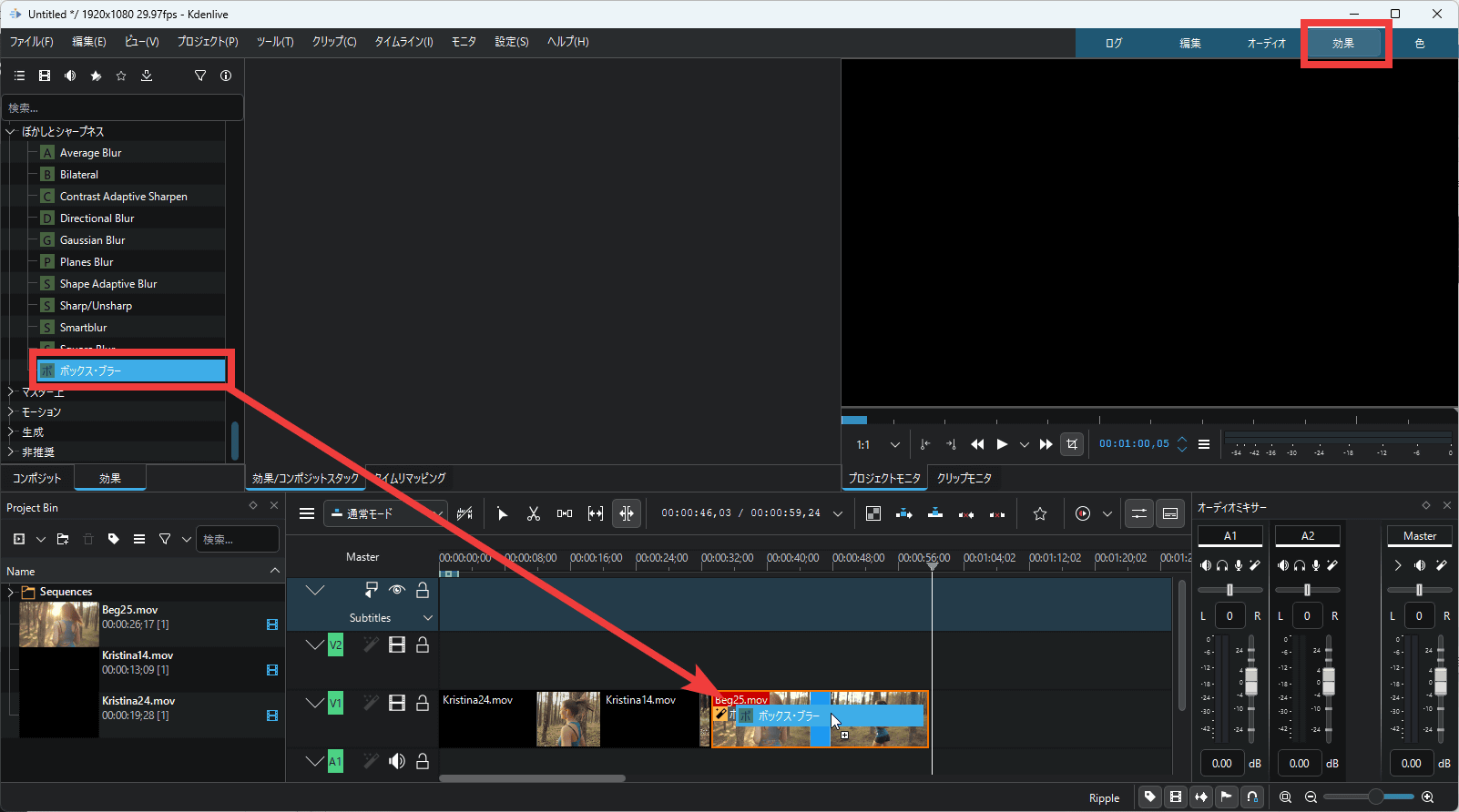Screen dimensions: 1459x812
Task: Toggle subtitle track visibility eye
Action: point(397,590)
